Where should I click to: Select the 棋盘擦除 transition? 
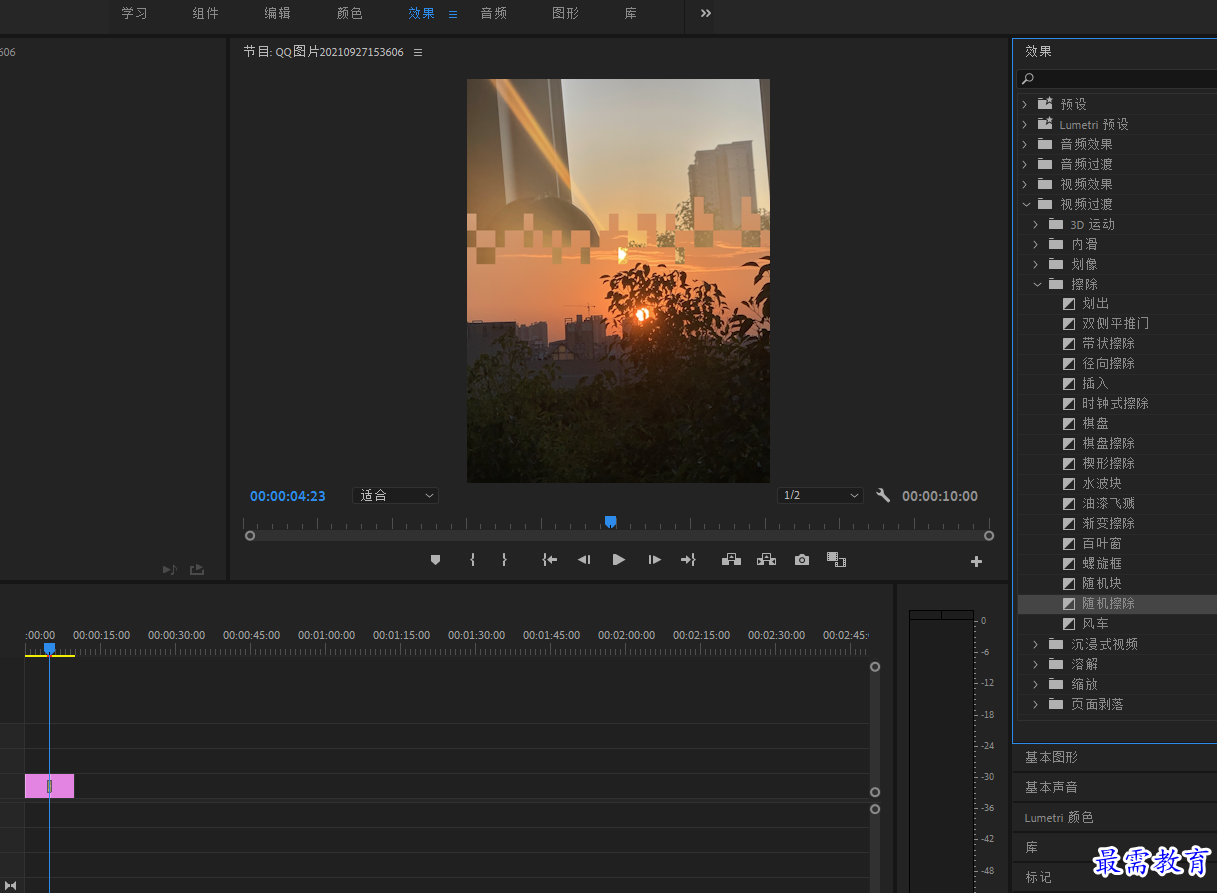pos(1108,444)
